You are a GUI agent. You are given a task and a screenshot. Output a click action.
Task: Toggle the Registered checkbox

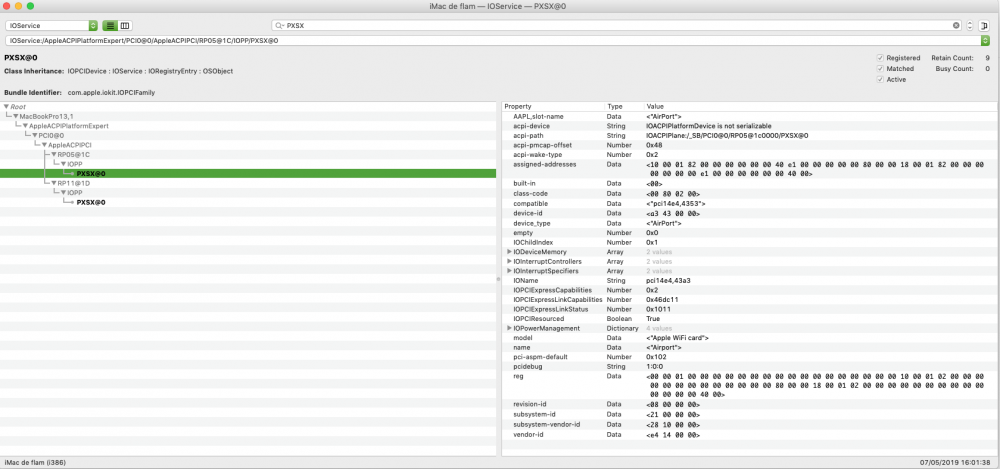[x=880, y=58]
